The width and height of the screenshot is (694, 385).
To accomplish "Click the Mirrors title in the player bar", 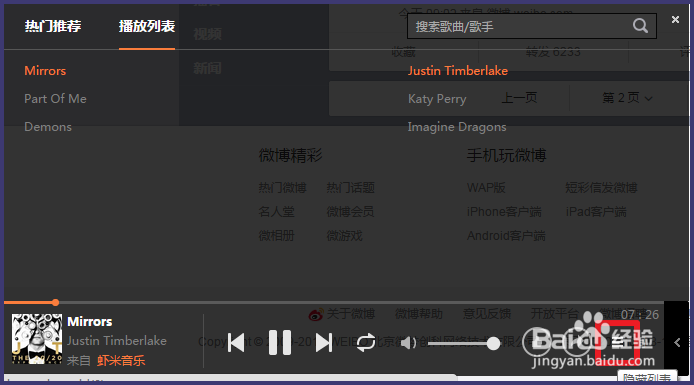I will 89,322.
